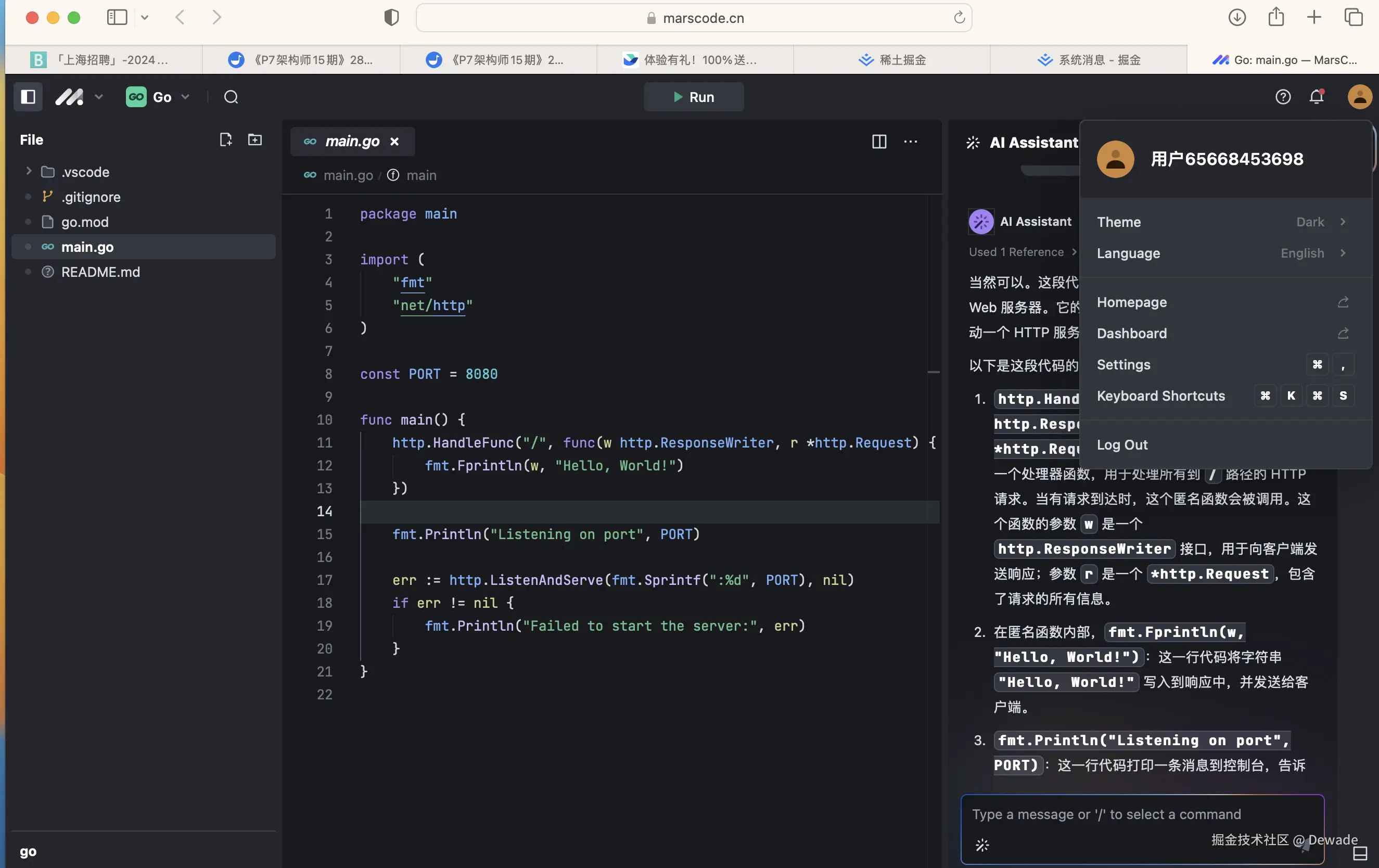Open the help question mark icon
The height and width of the screenshot is (868, 1379).
1283,97
